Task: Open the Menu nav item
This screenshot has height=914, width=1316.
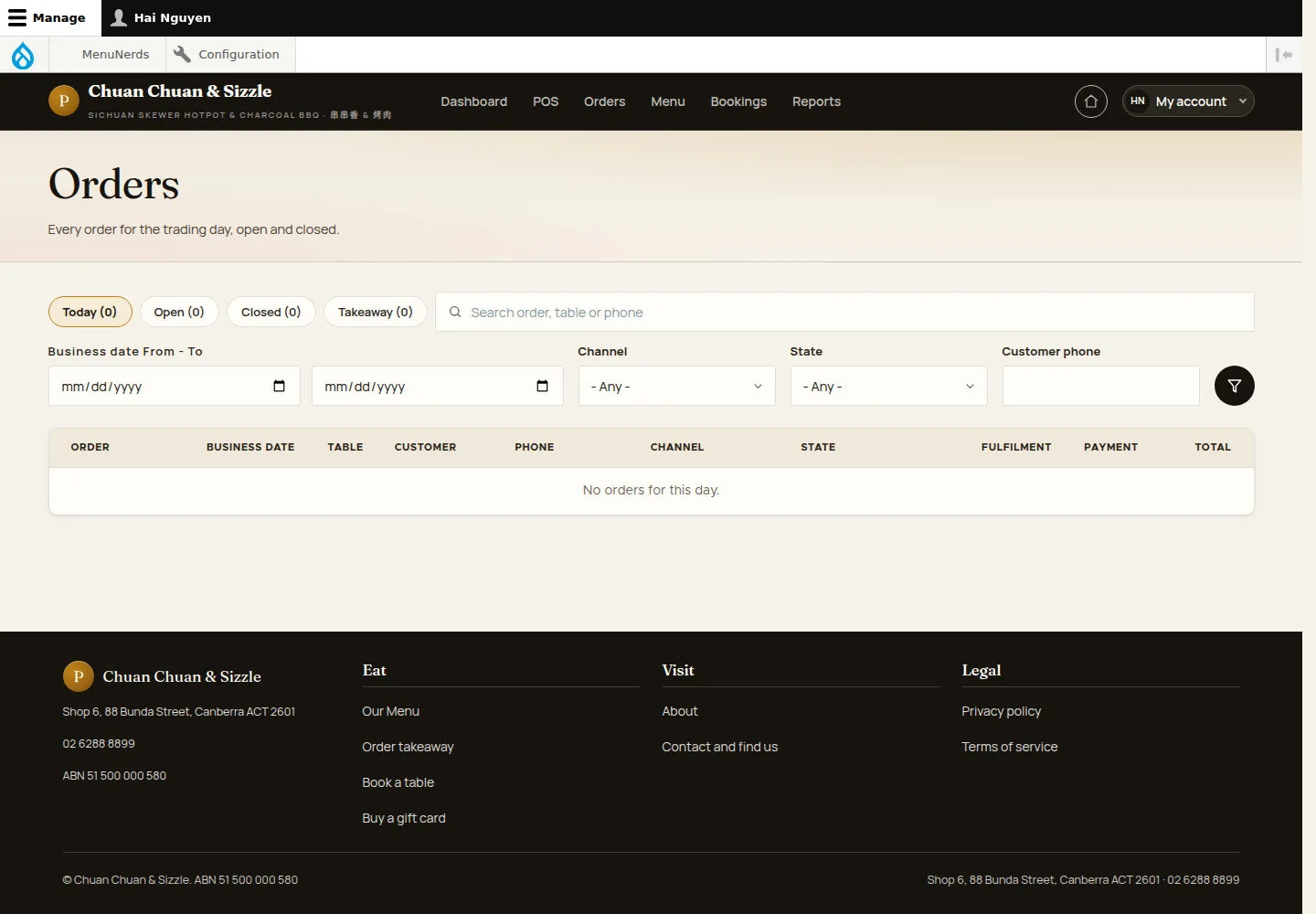Action: point(668,101)
